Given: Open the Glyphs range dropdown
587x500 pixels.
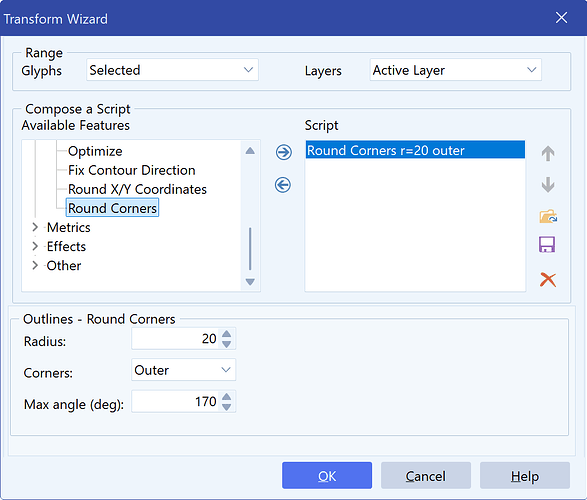Looking at the screenshot, I should point(172,70).
